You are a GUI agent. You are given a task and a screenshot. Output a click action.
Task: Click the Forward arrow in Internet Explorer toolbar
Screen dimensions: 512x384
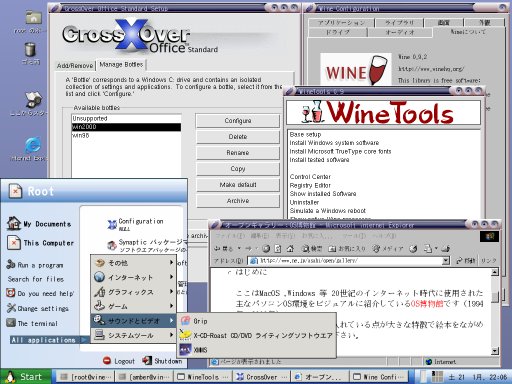point(248,248)
